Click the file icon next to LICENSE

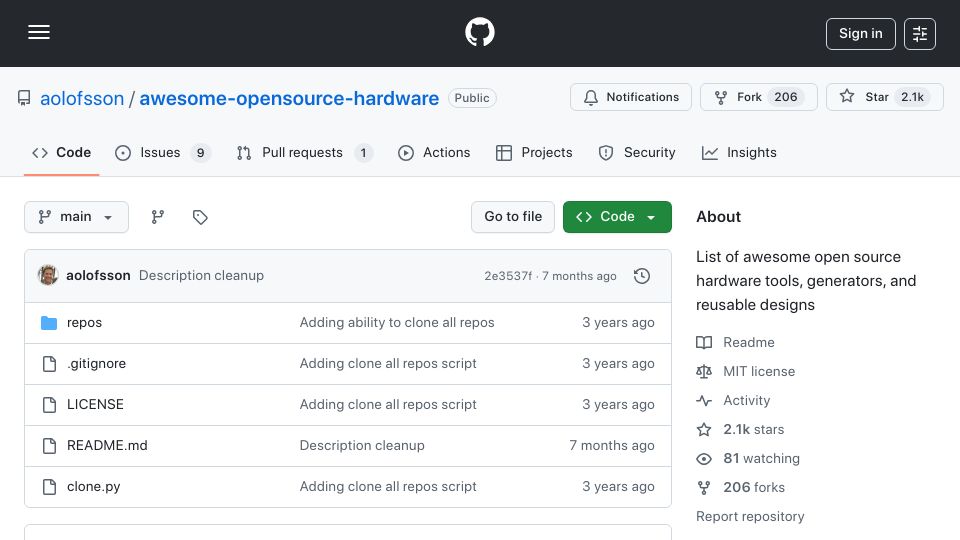49,405
